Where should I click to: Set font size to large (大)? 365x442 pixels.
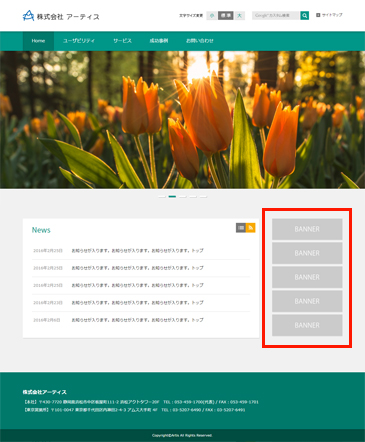pos(239,15)
